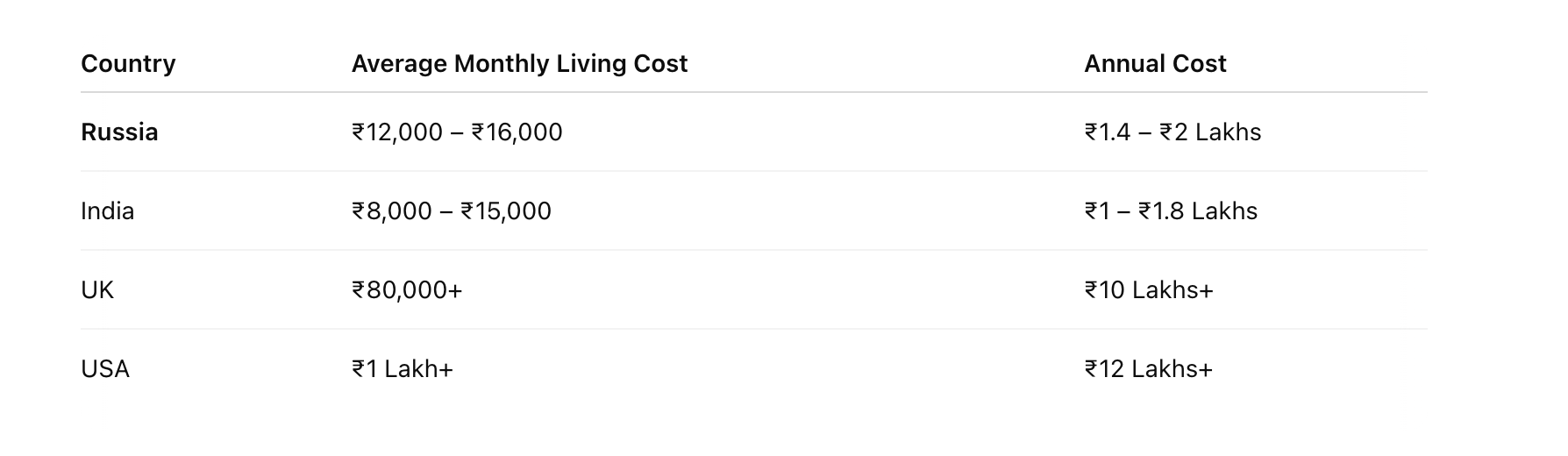The width and height of the screenshot is (1568, 456).
Task: Select the Russia row label
Action: [x=119, y=132]
